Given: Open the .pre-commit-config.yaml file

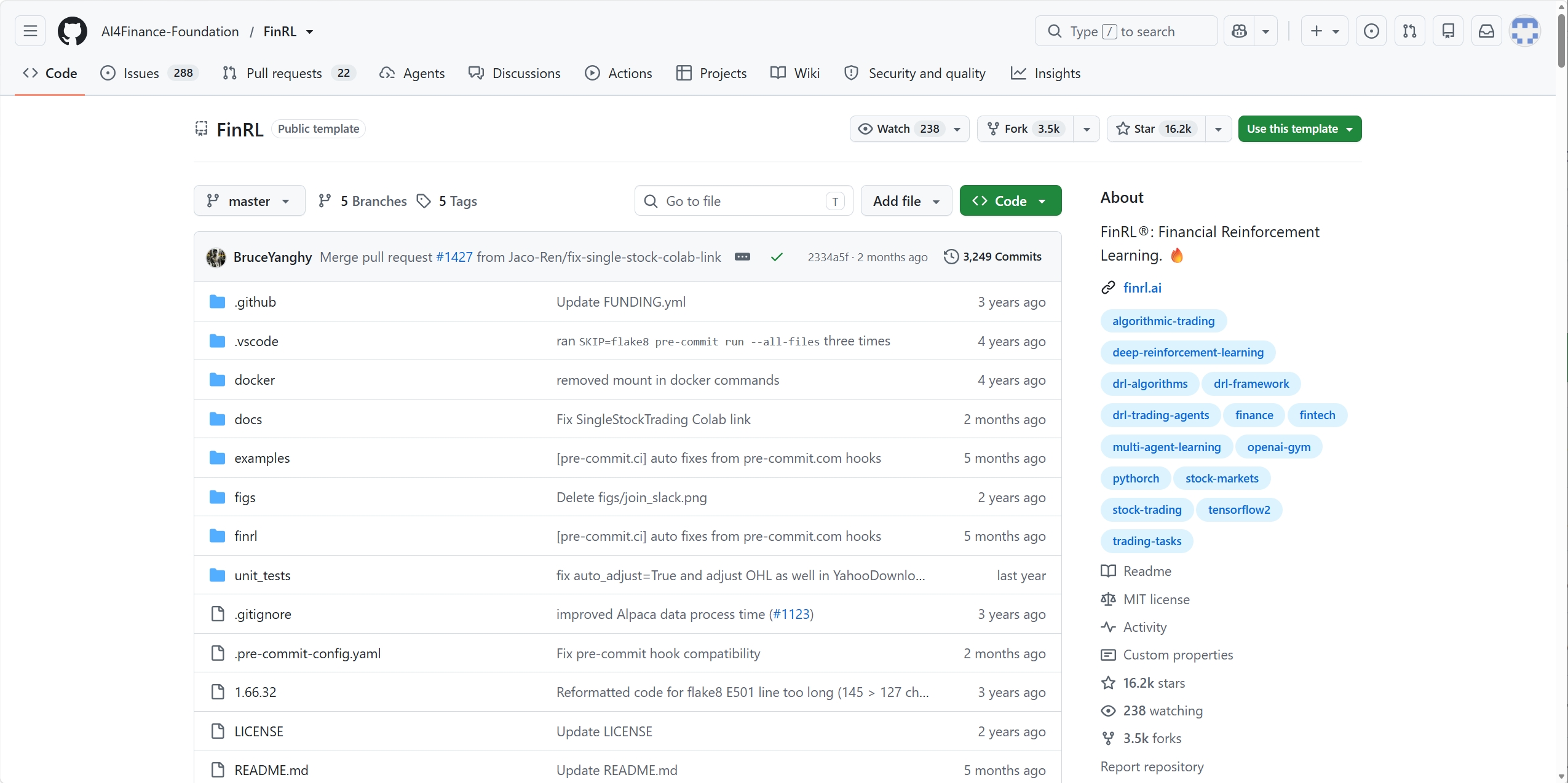Looking at the screenshot, I should coord(307,653).
